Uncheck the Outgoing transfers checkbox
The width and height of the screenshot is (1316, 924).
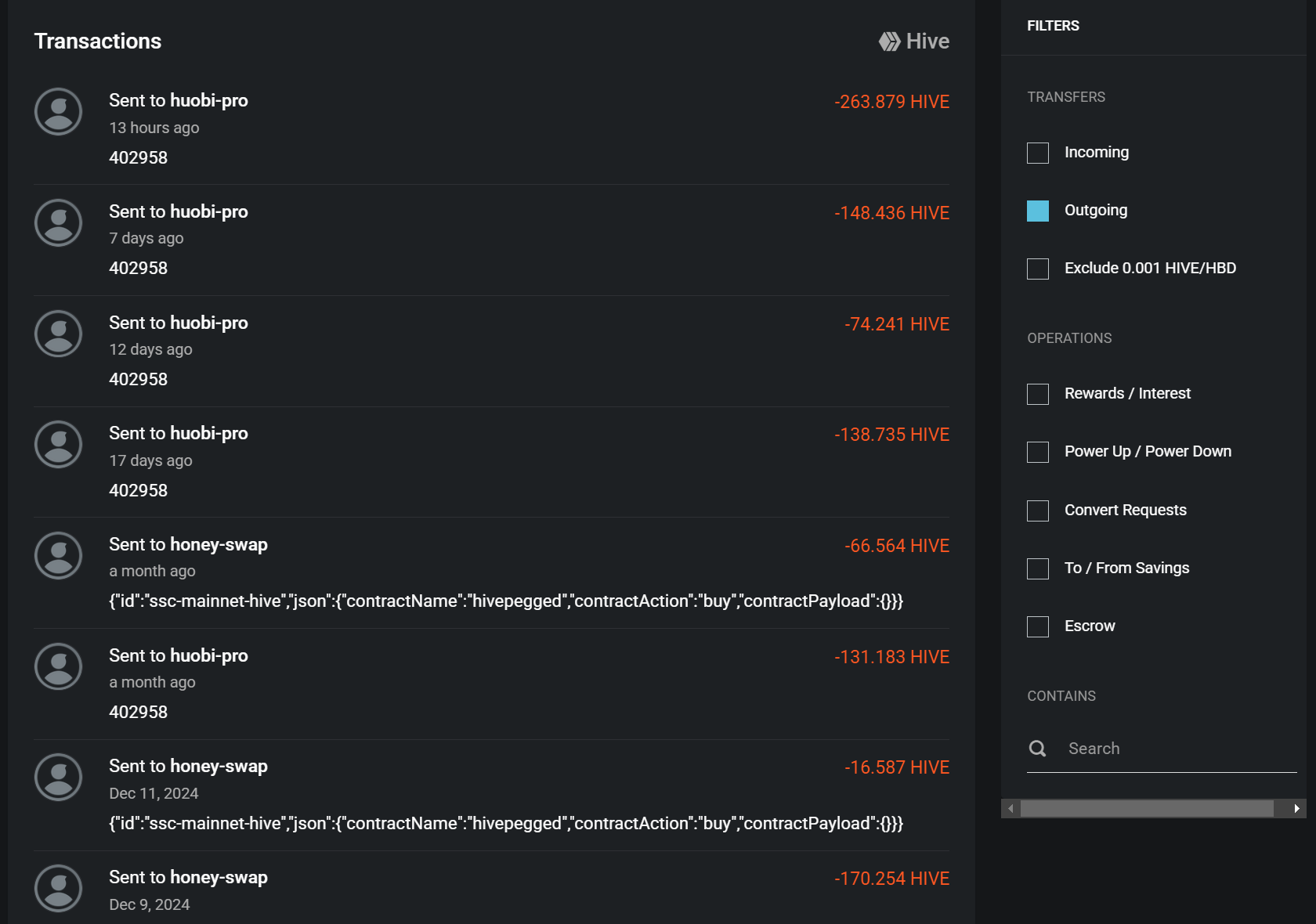(x=1038, y=211)
